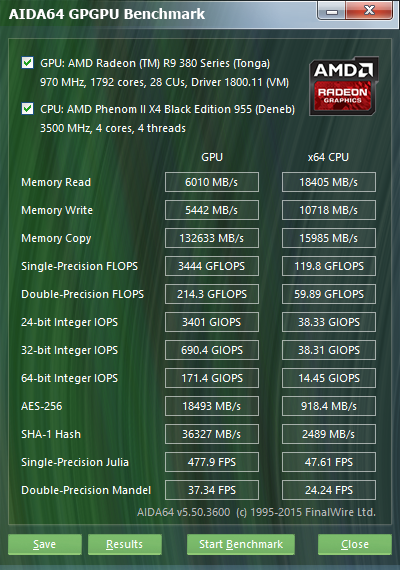Select the CPU Double-Precision FLOPS value 59.89 GFLOPS

click(329, 294)
